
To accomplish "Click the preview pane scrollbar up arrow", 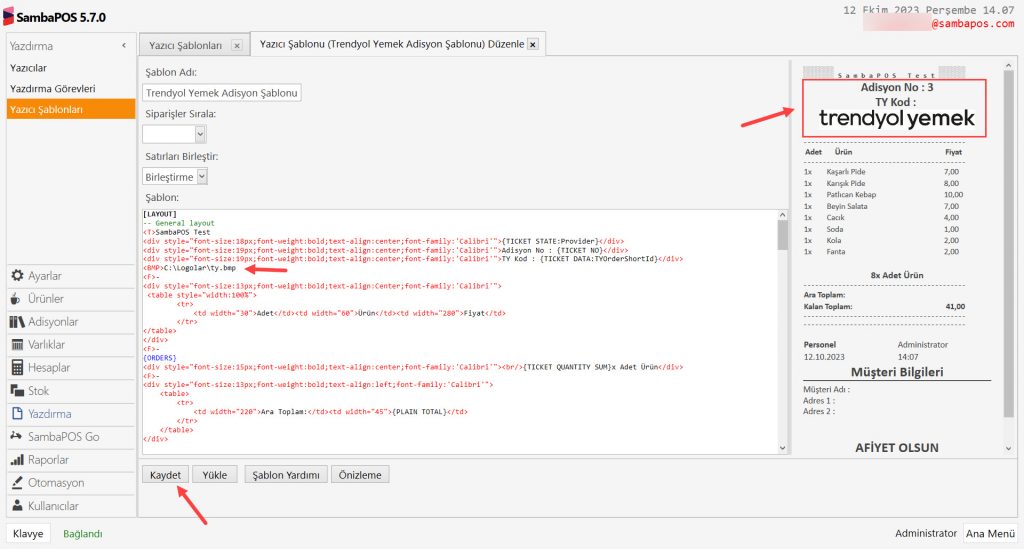I will [x=1008, y=66].
